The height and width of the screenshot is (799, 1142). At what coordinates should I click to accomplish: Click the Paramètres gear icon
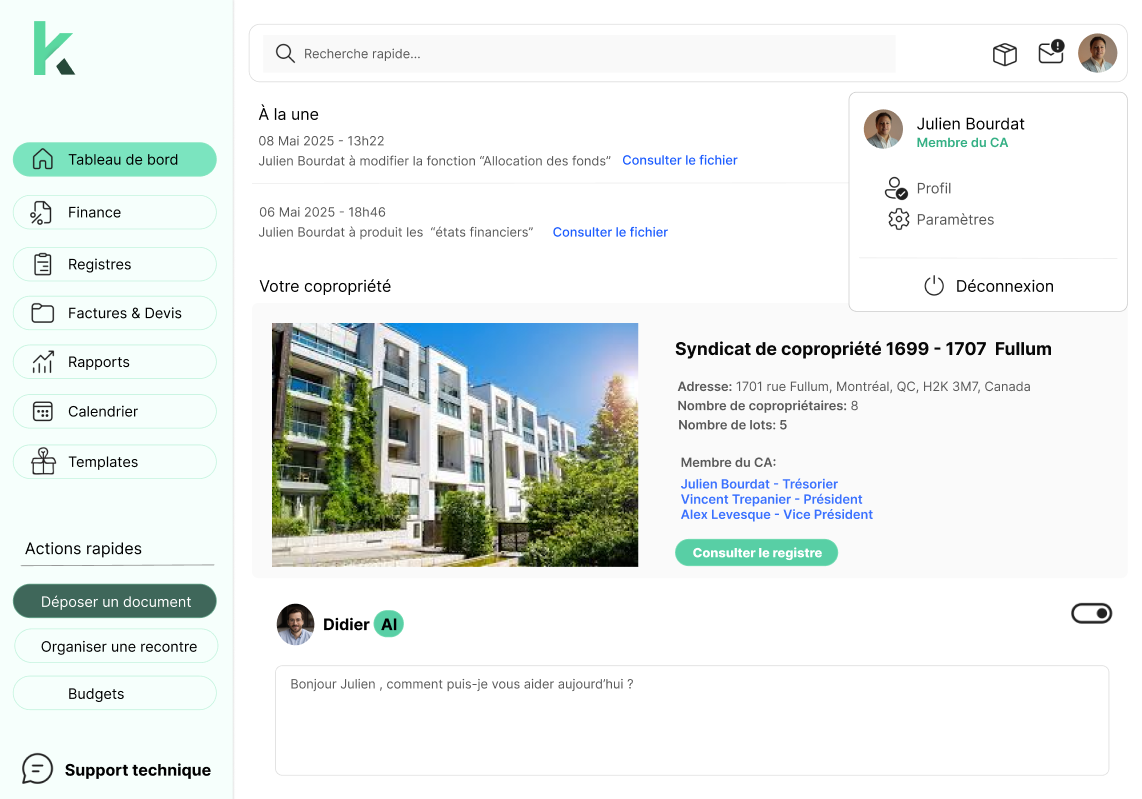tap(898, 219)
